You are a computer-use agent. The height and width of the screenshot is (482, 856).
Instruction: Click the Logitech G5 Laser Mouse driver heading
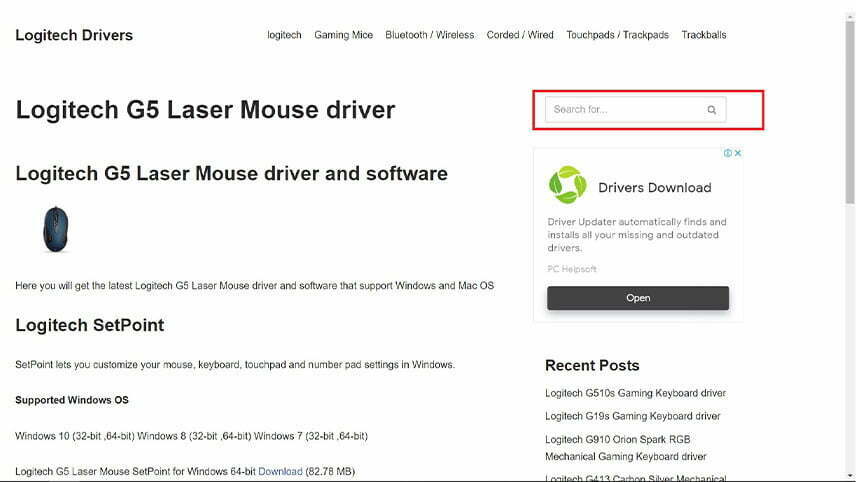pos(205,110)
